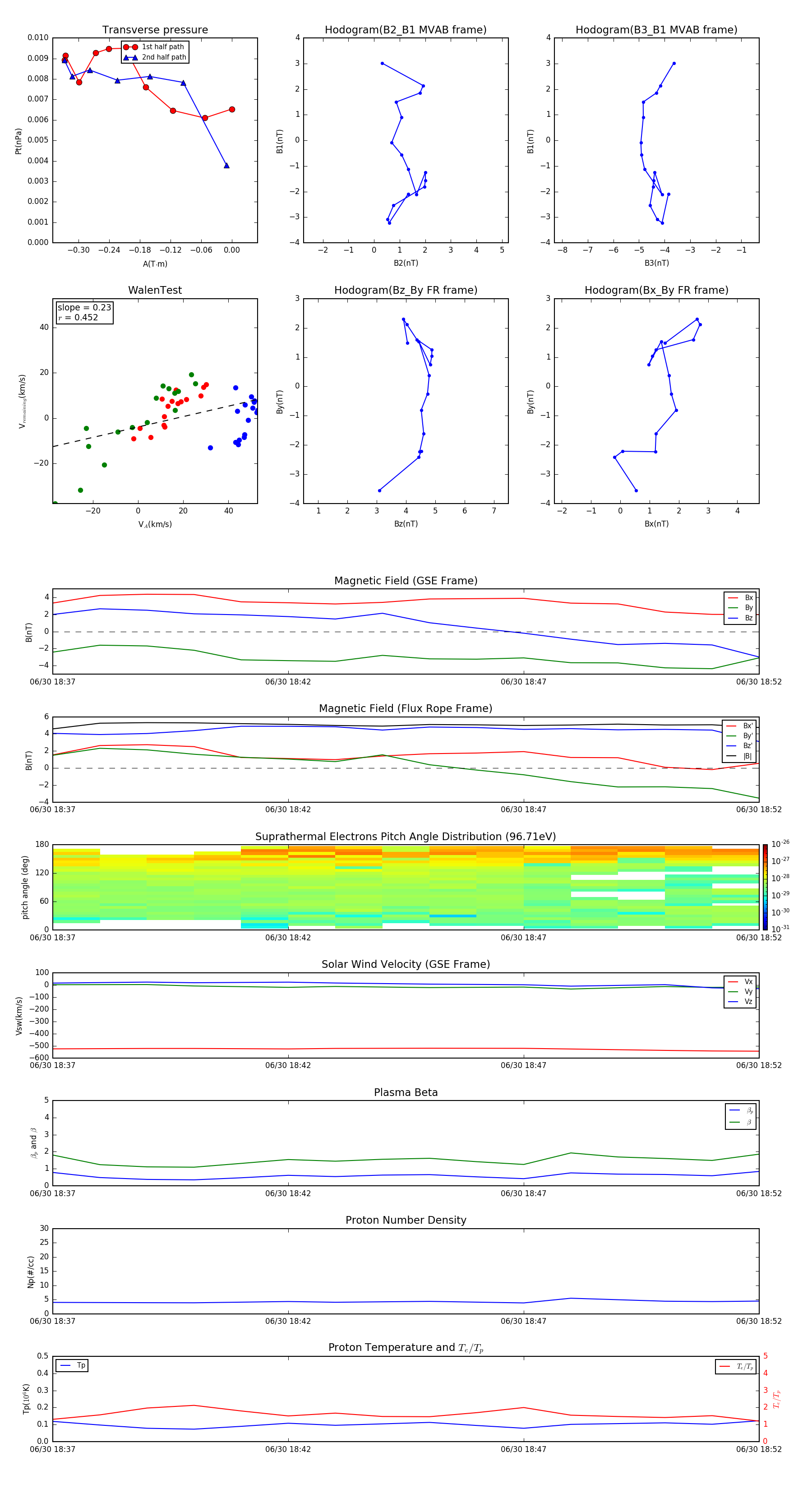
Task: Click the "WalenTest" plot title
Action: click(155, 290)
